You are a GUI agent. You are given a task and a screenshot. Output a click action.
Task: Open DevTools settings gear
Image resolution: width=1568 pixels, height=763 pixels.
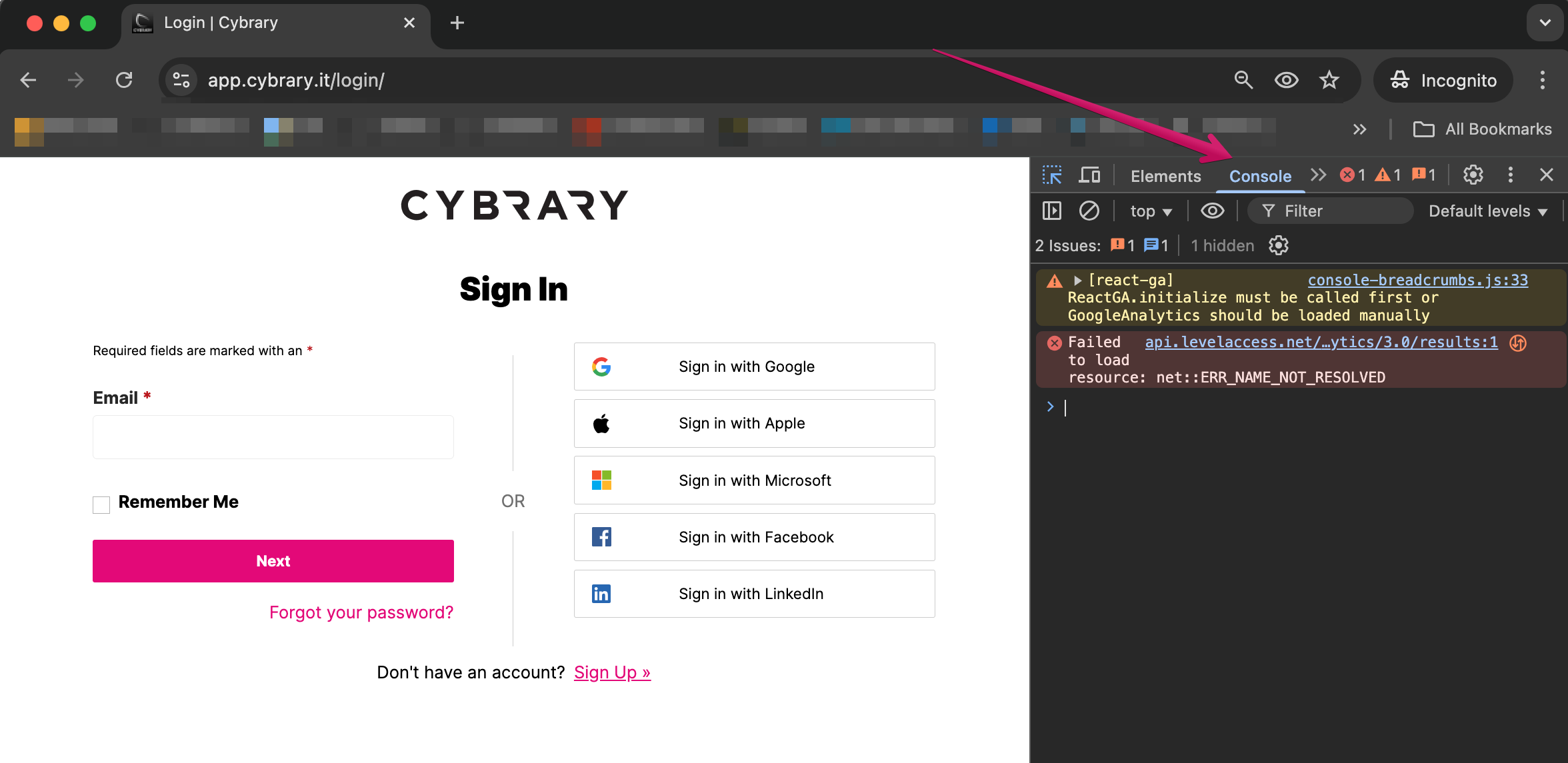[x=1473, y=175]
